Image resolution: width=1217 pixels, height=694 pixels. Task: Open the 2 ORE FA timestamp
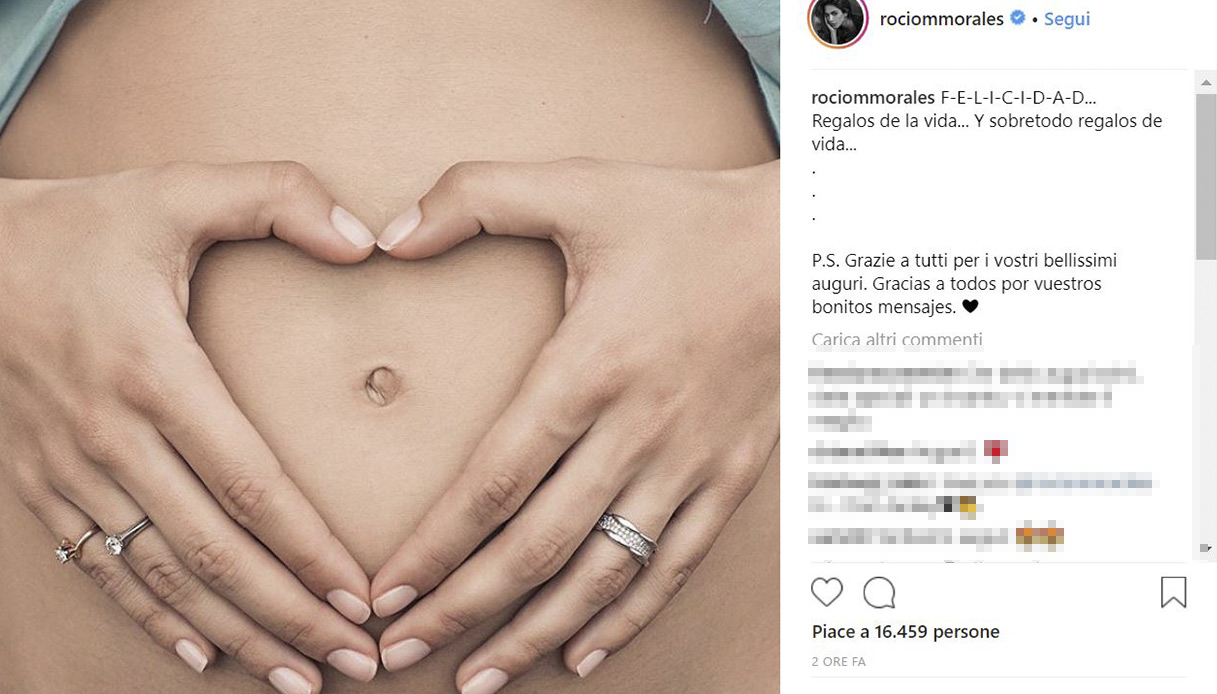click(x=839, y=662)
